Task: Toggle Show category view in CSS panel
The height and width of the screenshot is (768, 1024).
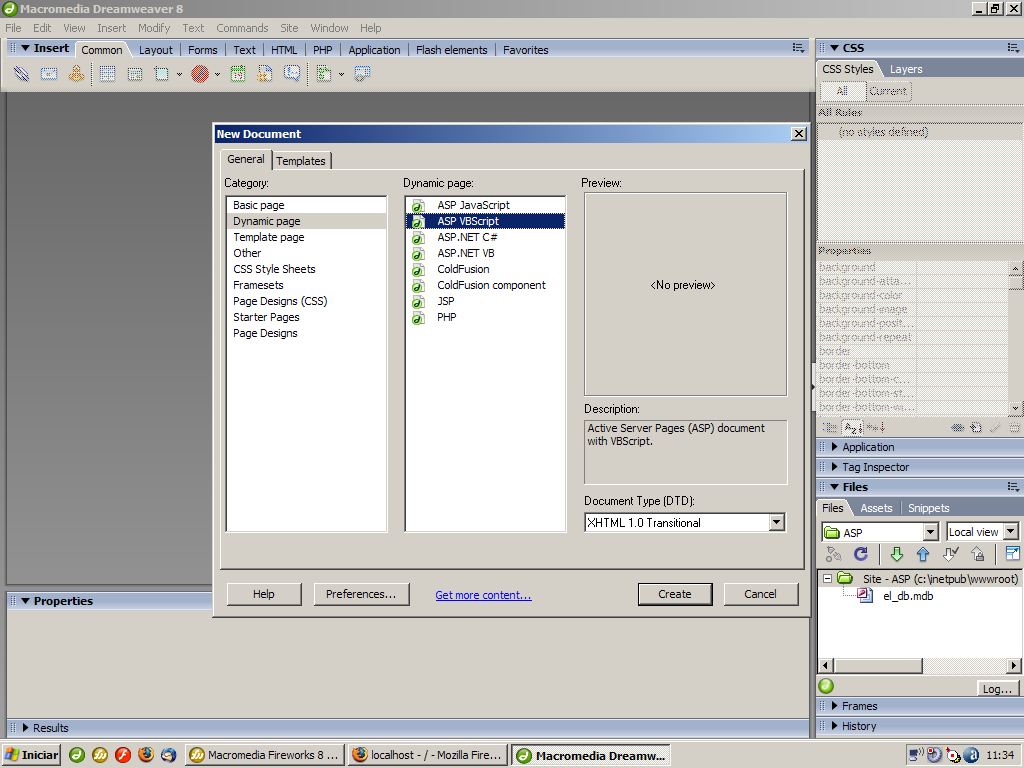Action: 830,428
